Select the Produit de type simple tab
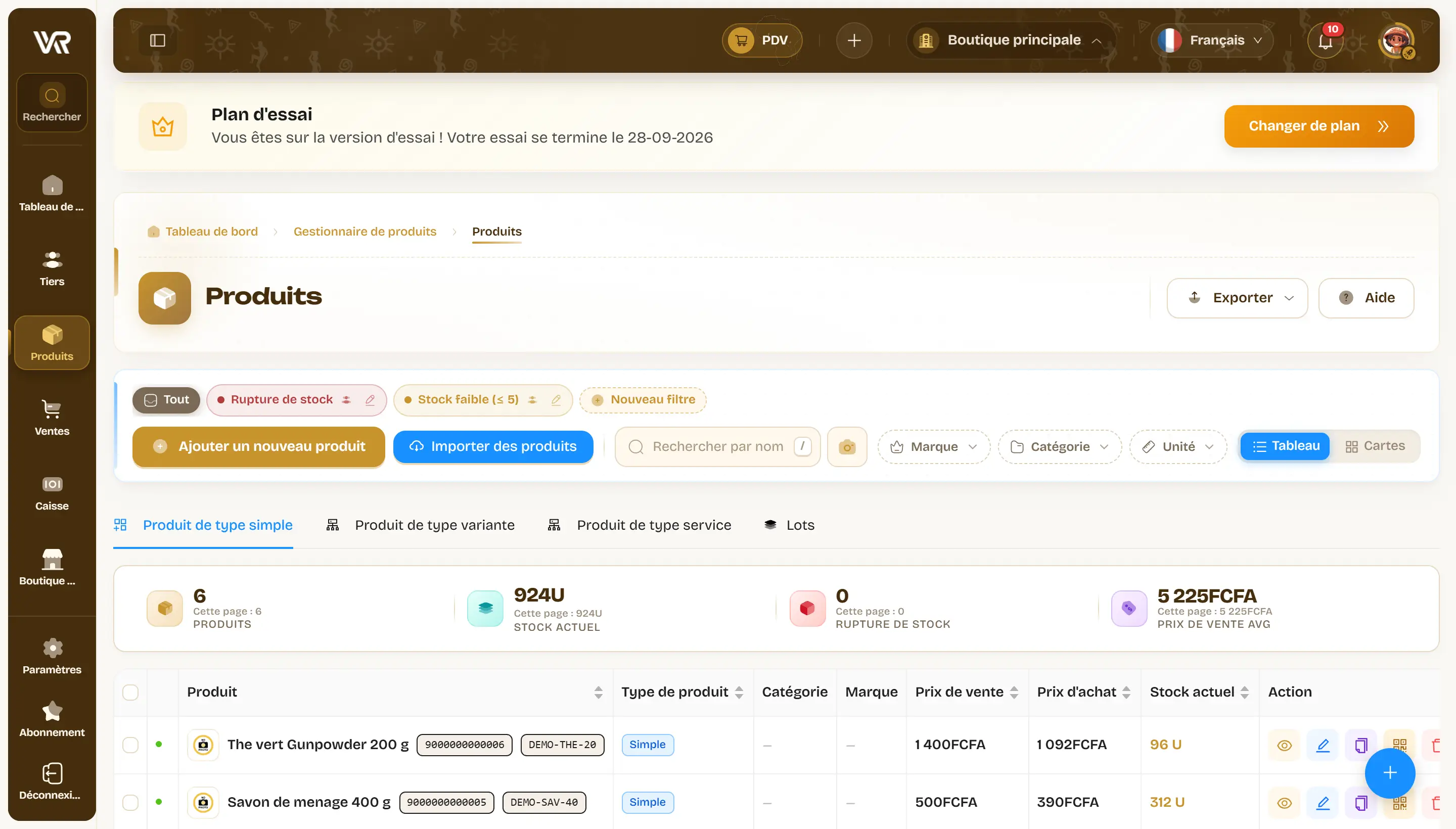This screenshot has height=829, width=1456. pos(203,526)
